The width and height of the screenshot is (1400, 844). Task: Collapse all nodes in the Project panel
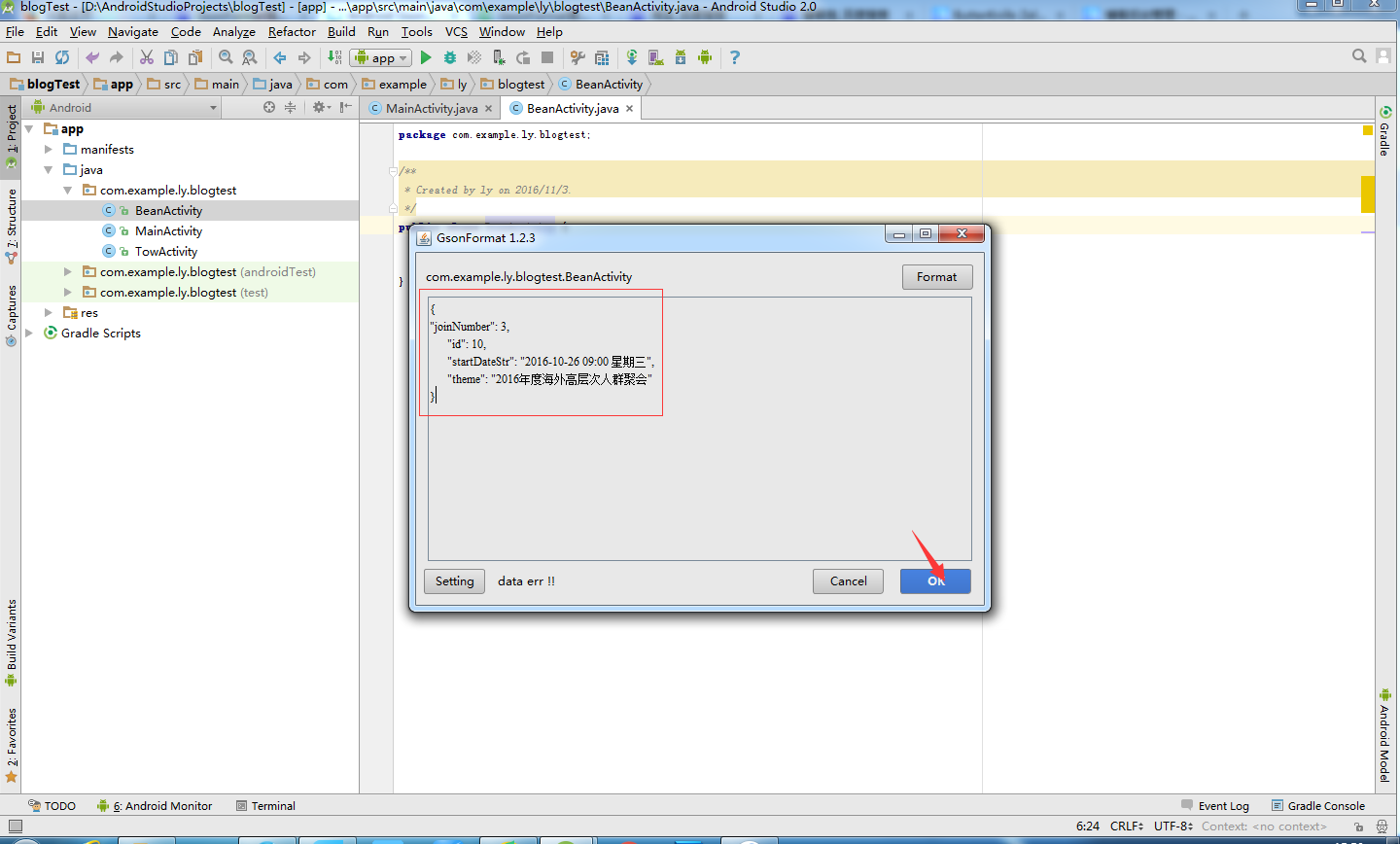(290, 107)
